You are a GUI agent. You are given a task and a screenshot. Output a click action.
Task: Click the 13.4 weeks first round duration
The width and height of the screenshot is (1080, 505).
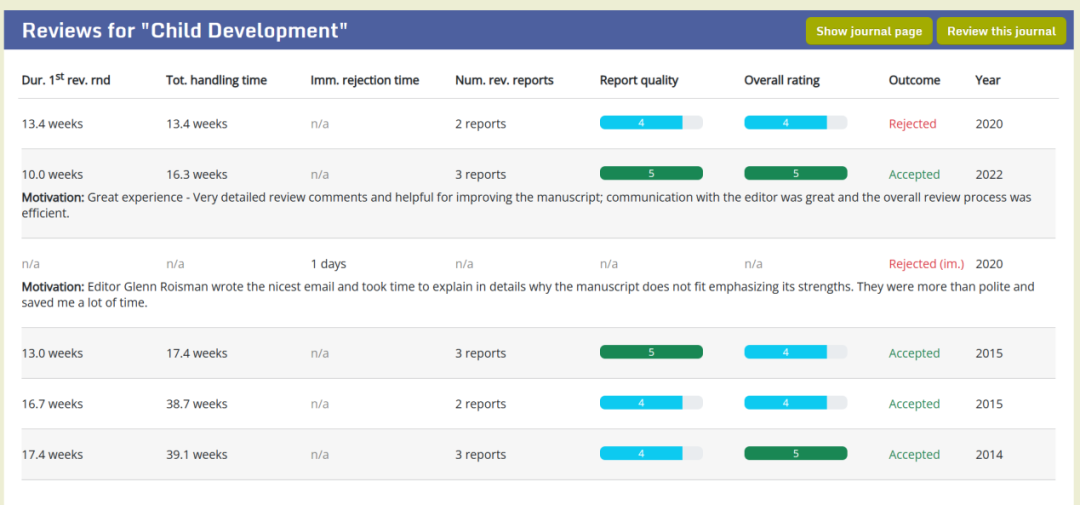click(52, 124)
